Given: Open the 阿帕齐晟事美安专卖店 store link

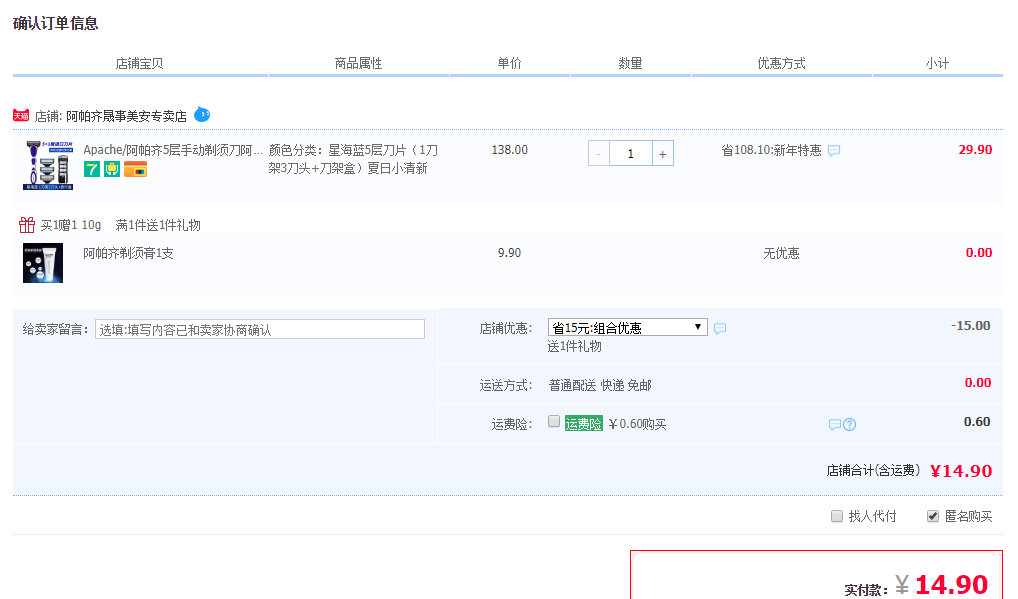Looking at the screenshot, I should tap(126, 116).
